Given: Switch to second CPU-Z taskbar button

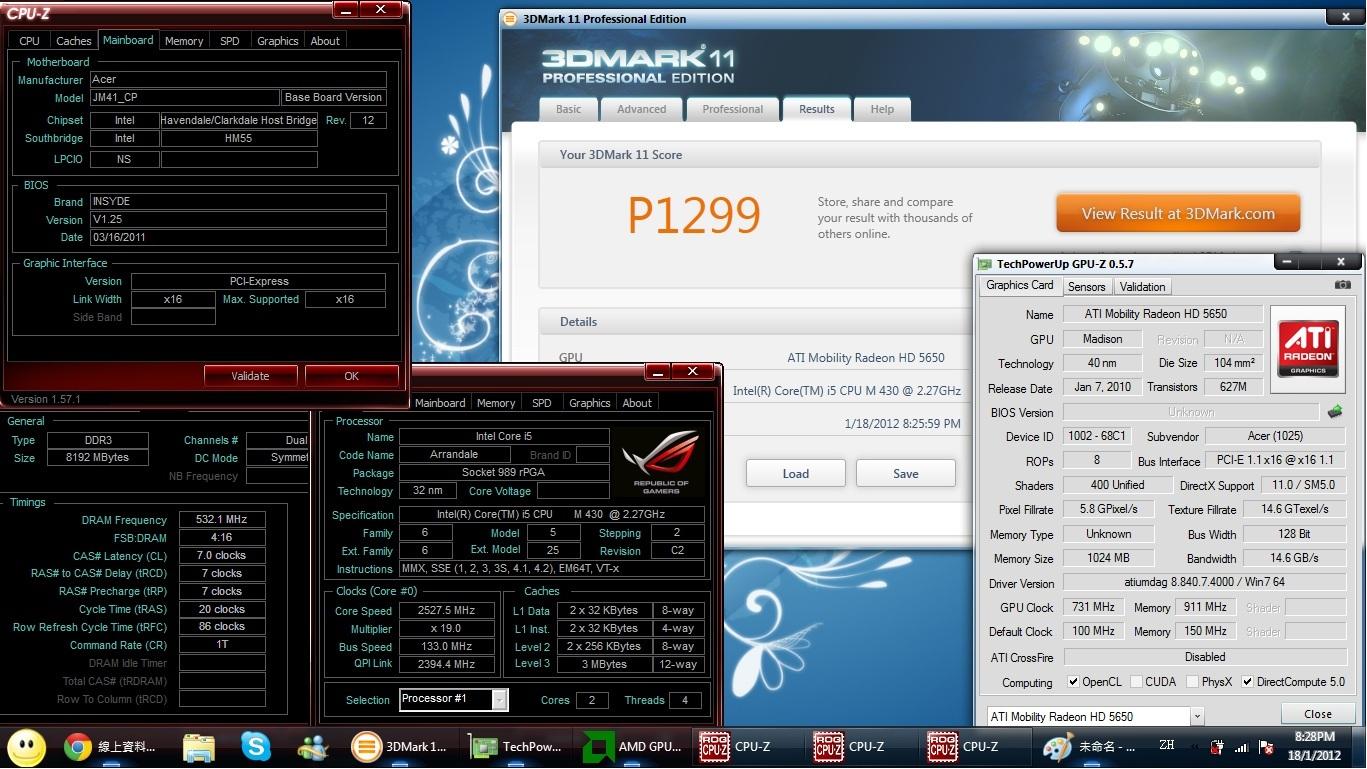Looking at the screenshot, I should (862, 747).
